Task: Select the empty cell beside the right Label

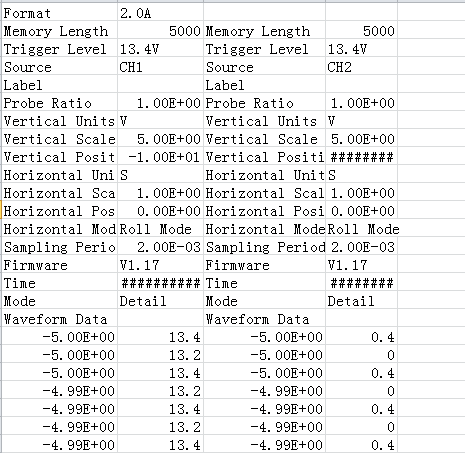Action: tap(361, 85)
